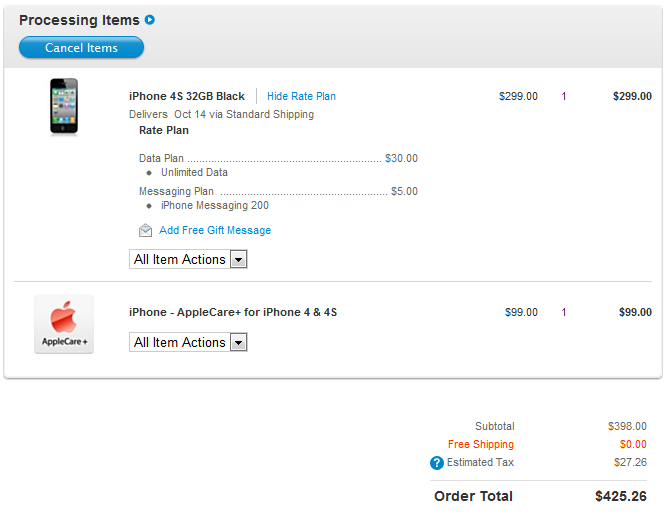The image size is (666, 515).
Task: Click the $99.00 bold AppleCare+ line total
Action: click(635, 312)
